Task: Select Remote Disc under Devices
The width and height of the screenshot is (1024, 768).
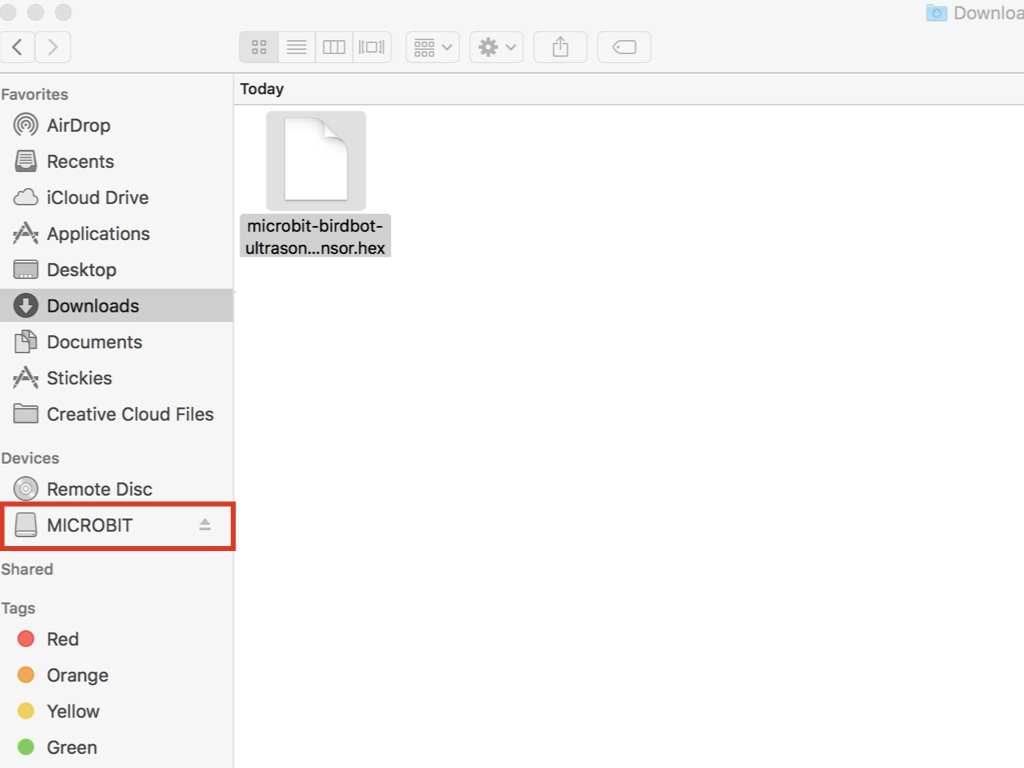Action: [x=116, y=489]
